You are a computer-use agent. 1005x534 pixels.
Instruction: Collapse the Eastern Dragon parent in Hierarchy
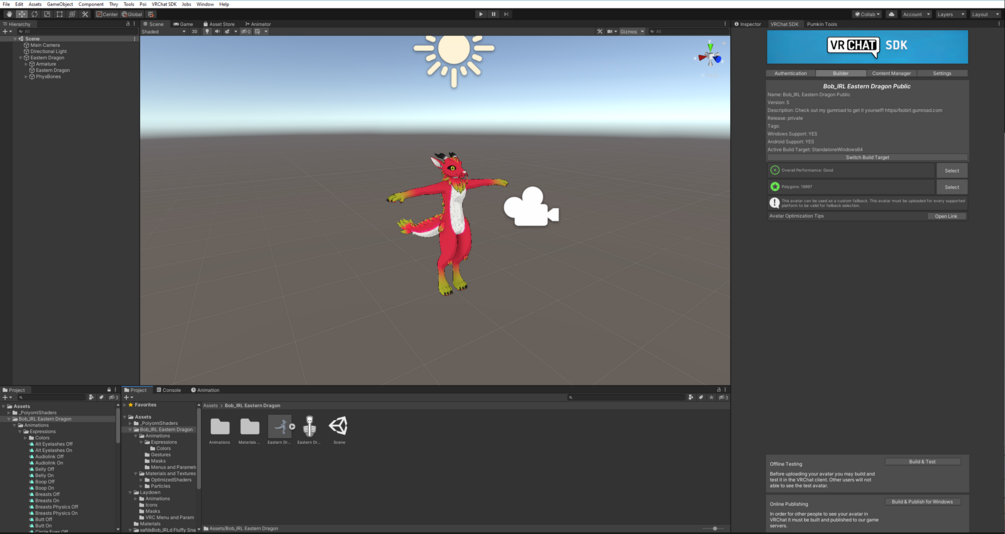click(x=21, y=58)
